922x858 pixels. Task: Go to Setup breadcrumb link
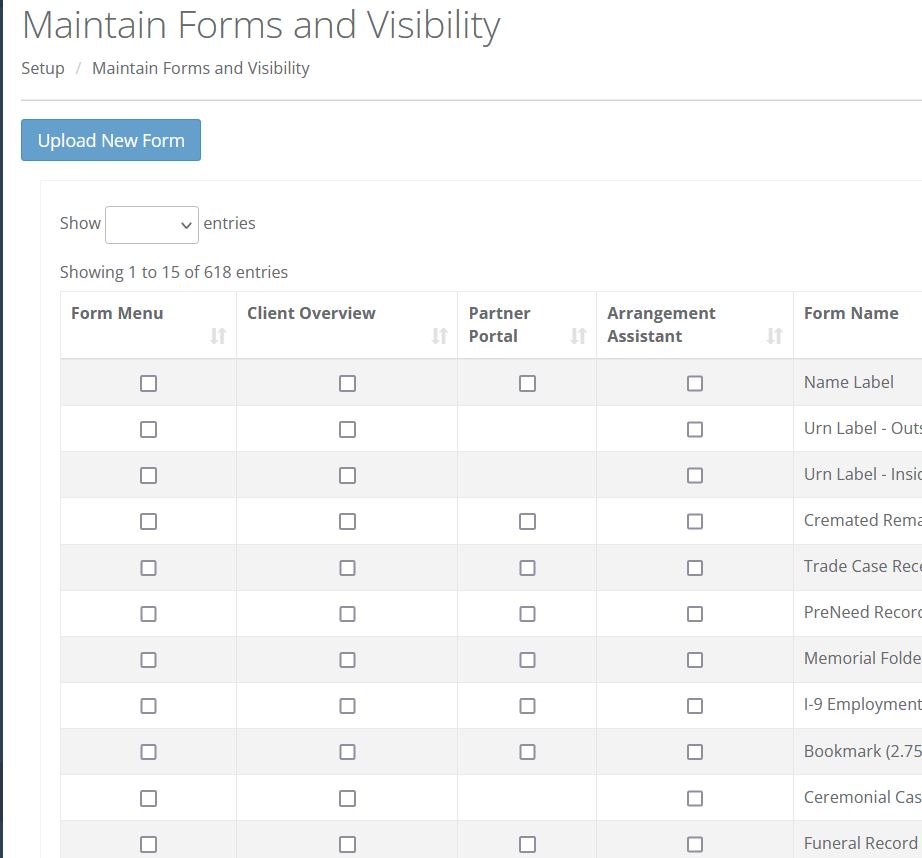43,68
